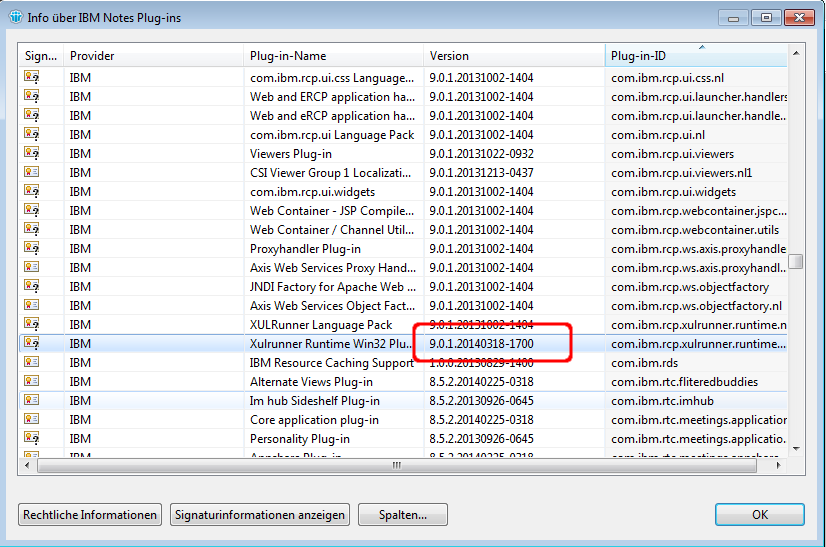Click the Provider column header

(x=153, y=56)
